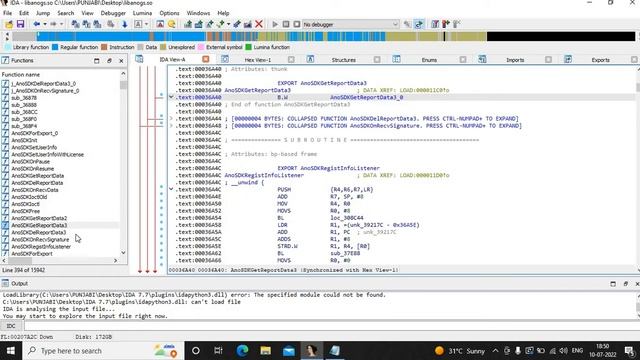Close the Enums tab
640x360 pixels.
click(462, 60)
